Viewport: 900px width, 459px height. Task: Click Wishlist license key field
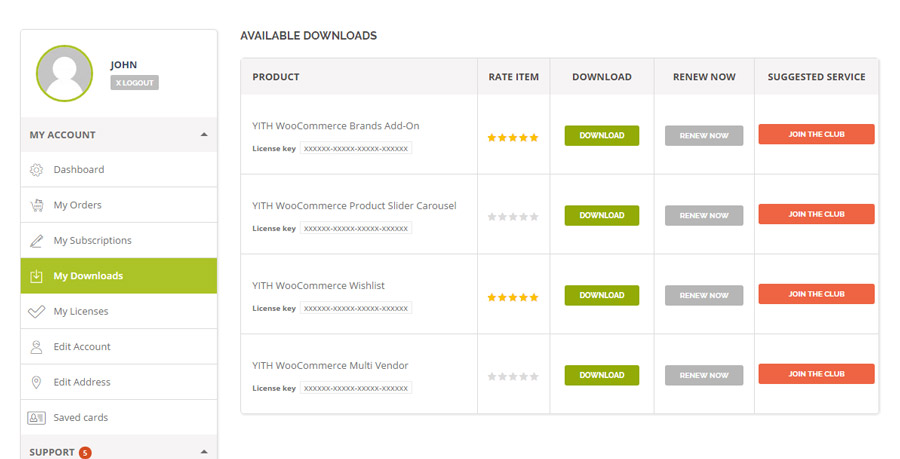click(x=356, y=308)
